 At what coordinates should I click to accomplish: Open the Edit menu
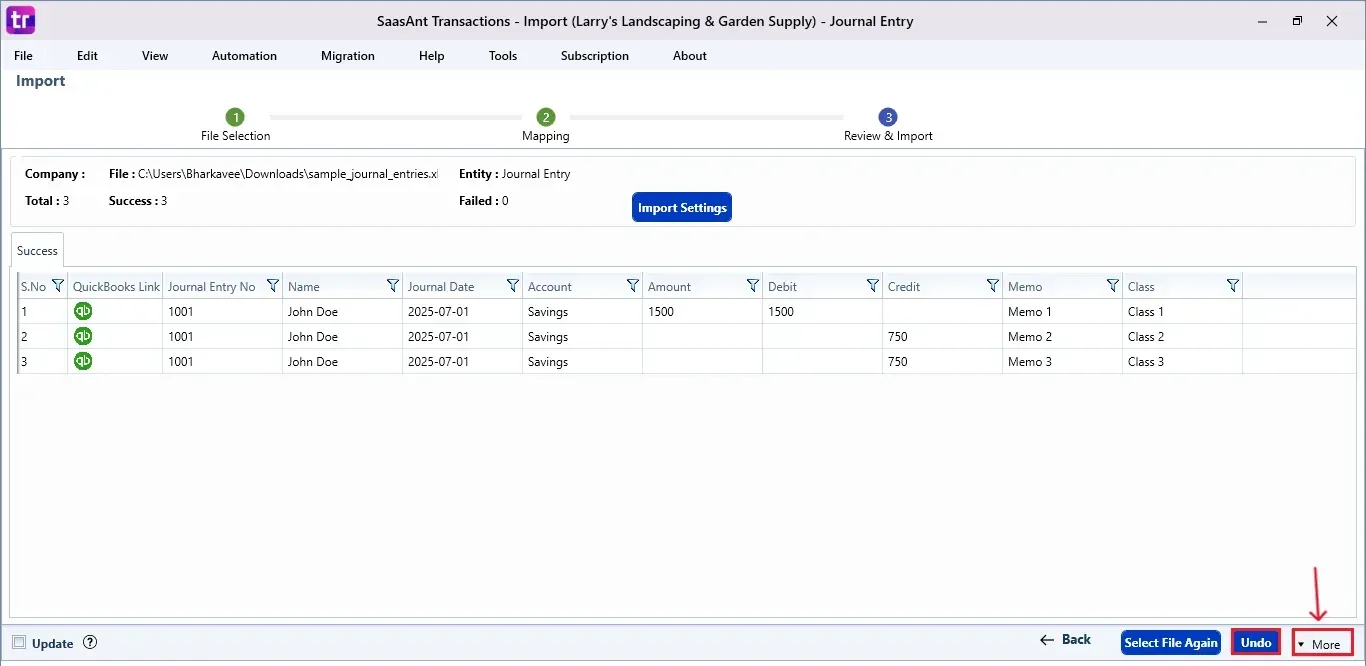tap(87, 56)
